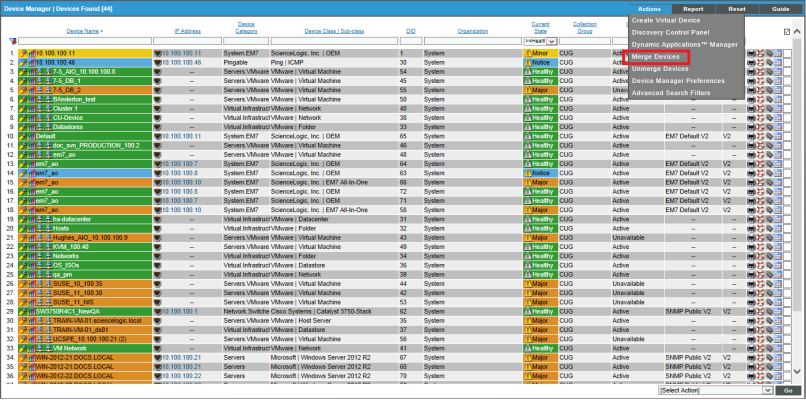806x400 pixels.
Task: Click tag icon for Hosts row
Action: 769,229
